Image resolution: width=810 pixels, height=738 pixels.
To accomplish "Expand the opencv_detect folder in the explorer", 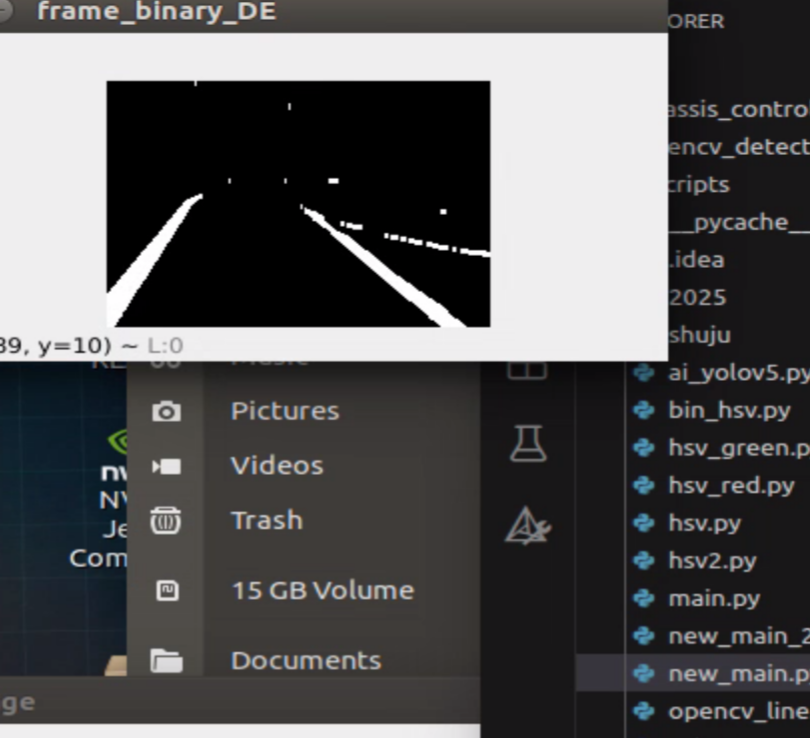I will pyautogui.click(x=739, y=147).
